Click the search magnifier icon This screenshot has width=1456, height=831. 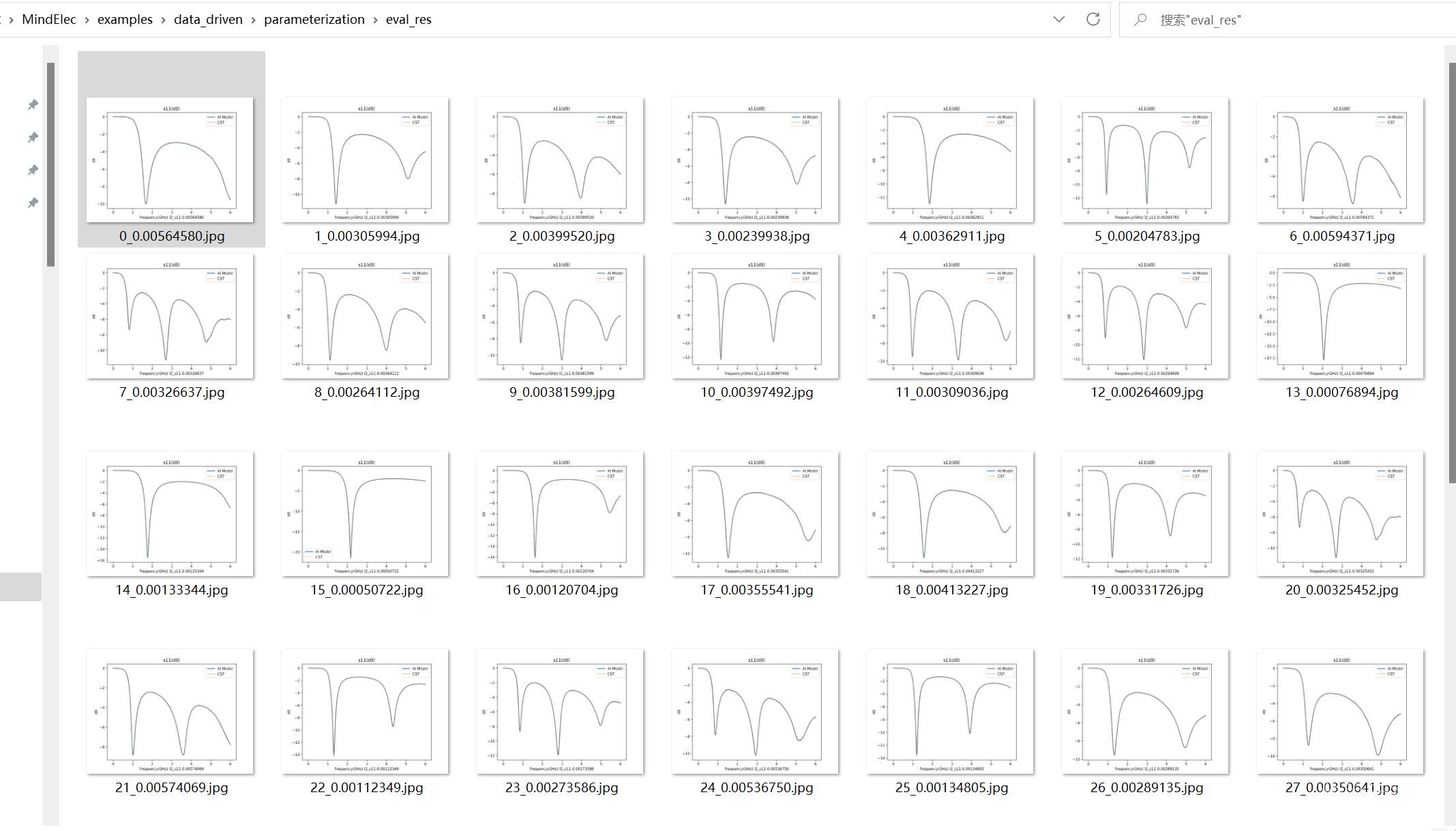pos(1140,20)
